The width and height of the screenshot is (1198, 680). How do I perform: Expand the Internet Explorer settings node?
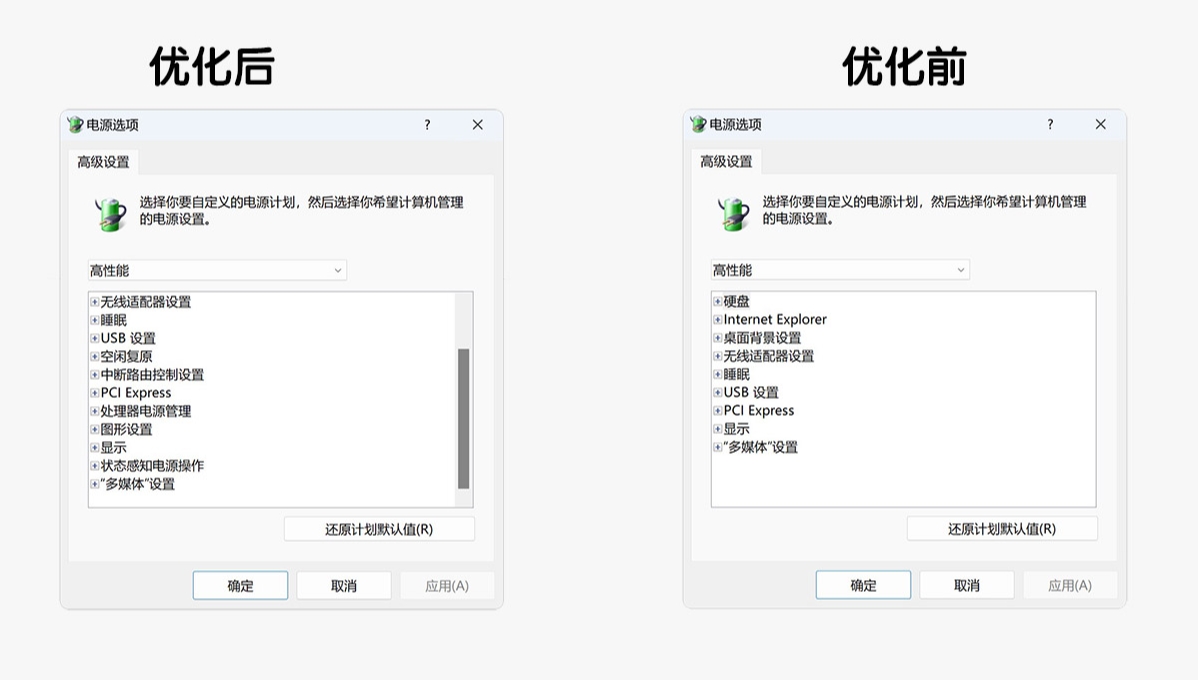[717, 320]
